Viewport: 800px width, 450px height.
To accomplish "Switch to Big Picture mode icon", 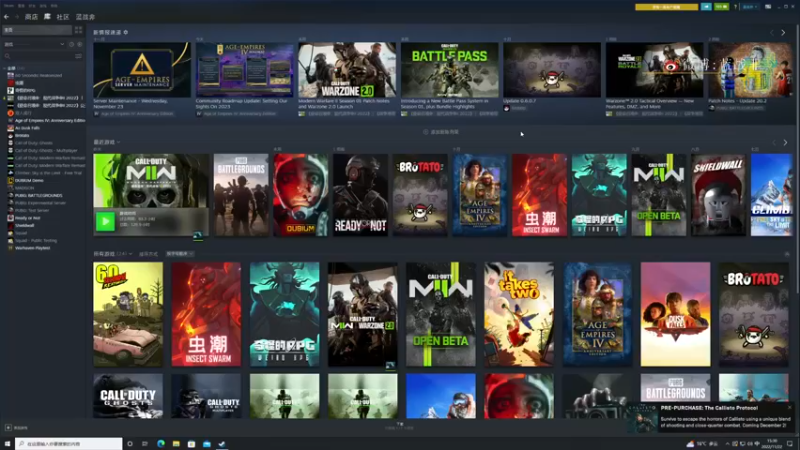I will tap(768, 7).
